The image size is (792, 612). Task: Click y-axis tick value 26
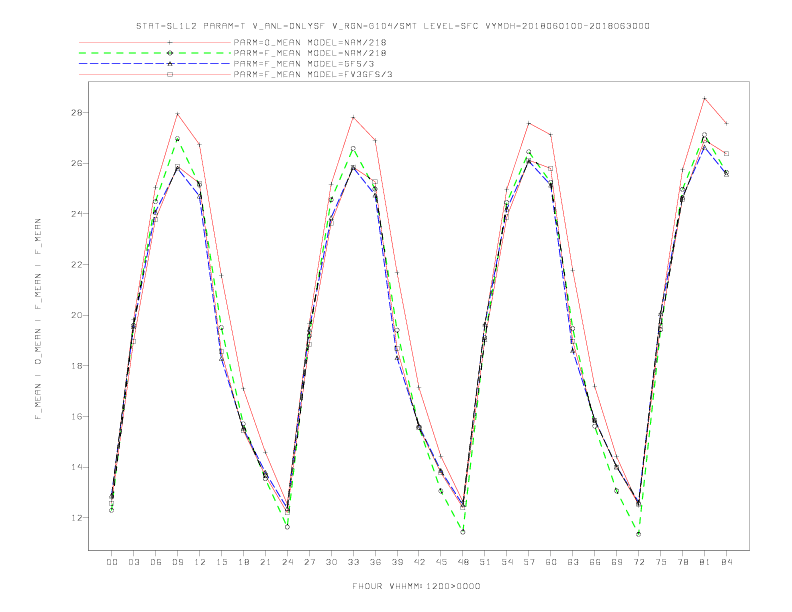coord(76,163)
